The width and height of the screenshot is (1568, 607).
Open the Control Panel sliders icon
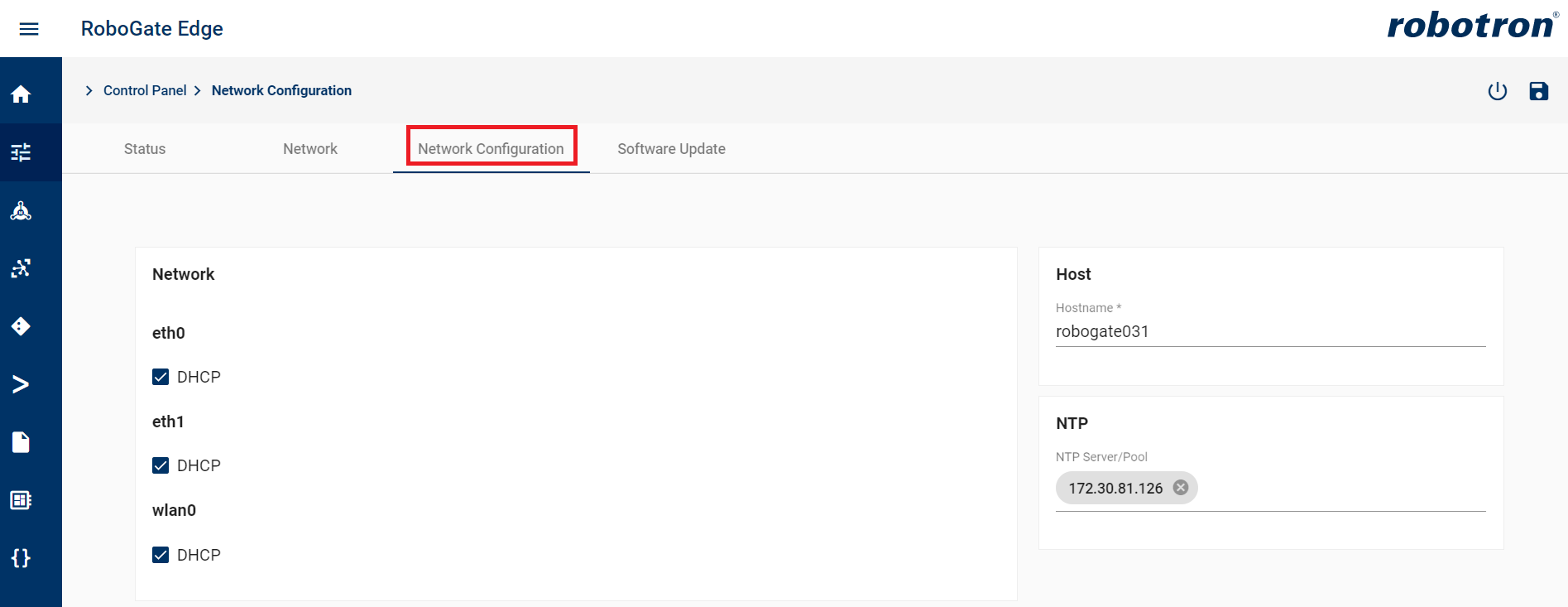pyautogui.click(x=21, y=152)
